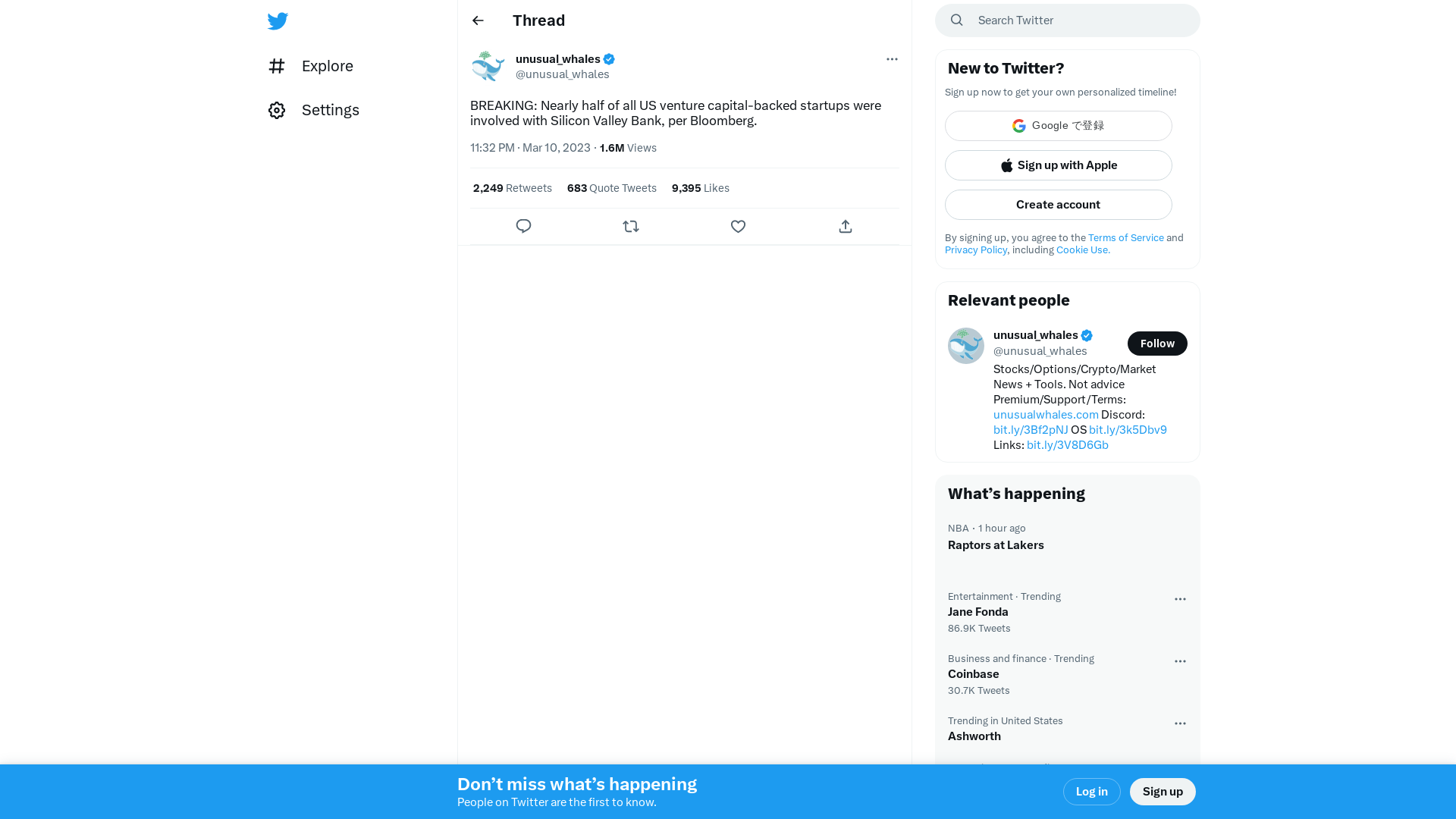Click the like heart icon
1456x819 pixels.
(x=738, y=226)
